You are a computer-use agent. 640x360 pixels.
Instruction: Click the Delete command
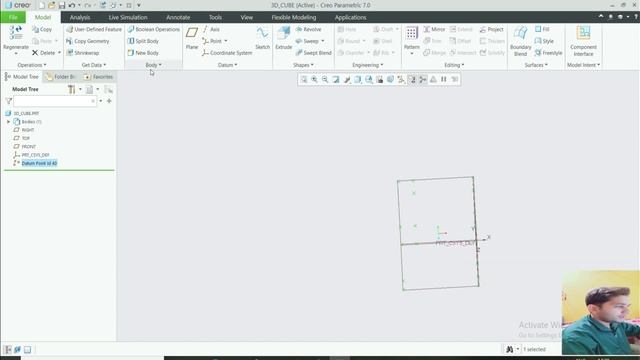[43, 53]
